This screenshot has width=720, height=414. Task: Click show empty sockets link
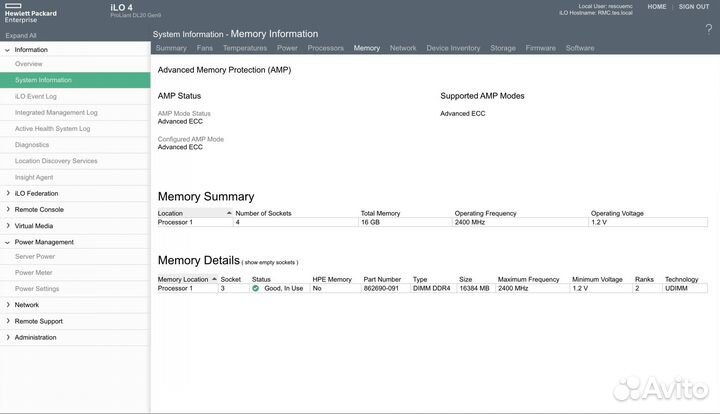click(270, 263)
